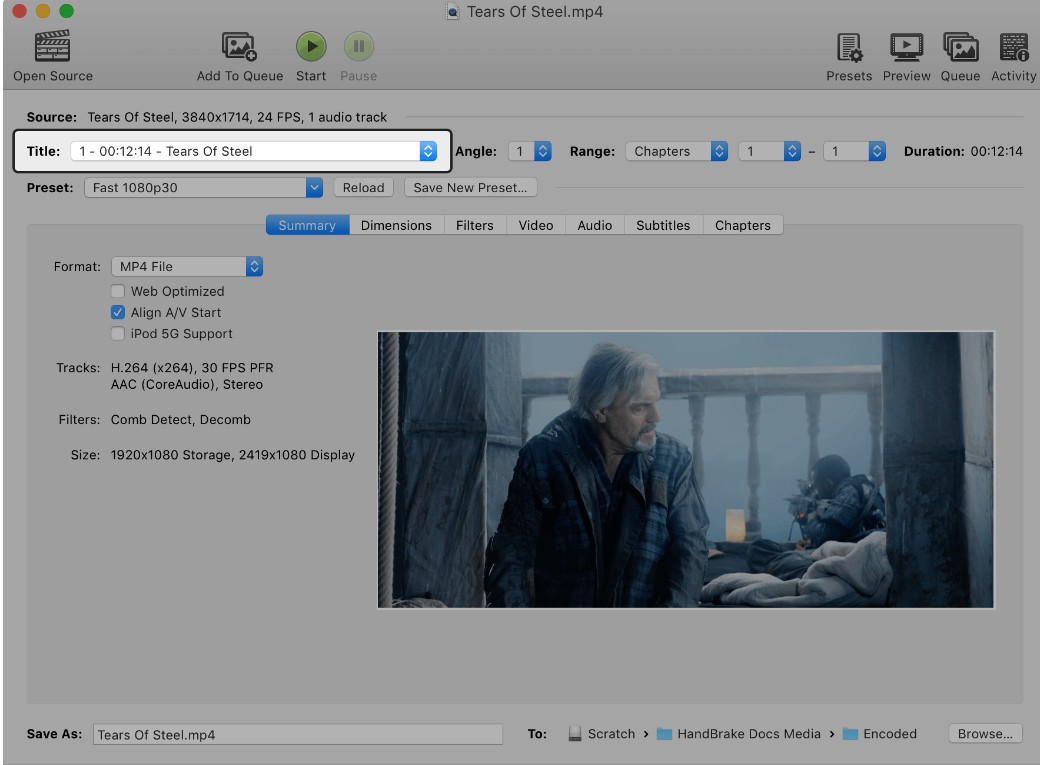1040x765 pixels.
Task: Click the H.264 (x264), 30 FPS PFR text
Action: (192, 368)
